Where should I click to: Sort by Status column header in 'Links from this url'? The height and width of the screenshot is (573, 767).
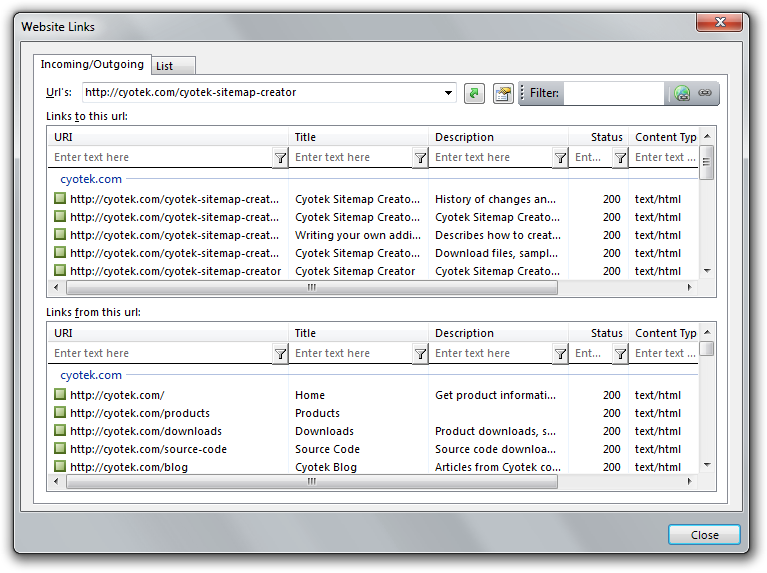[x=598, y=333]
